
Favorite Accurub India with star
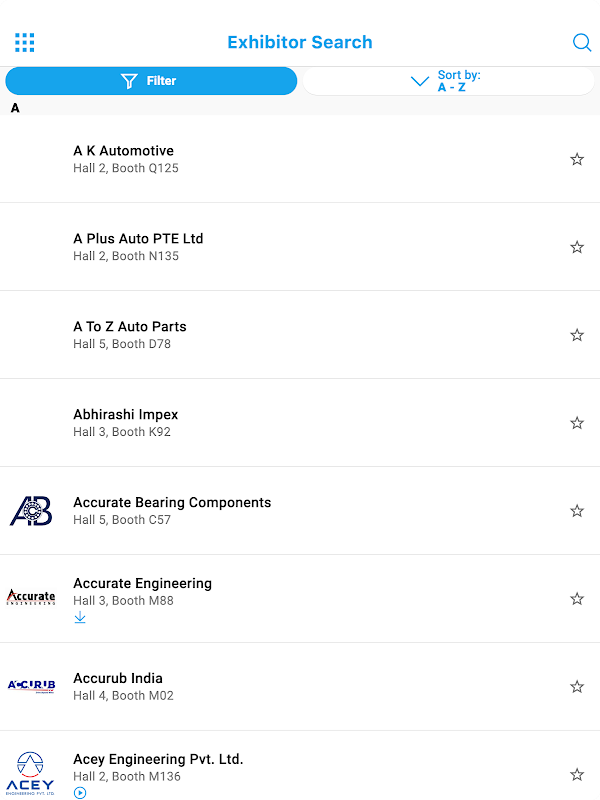coord(577,687)
